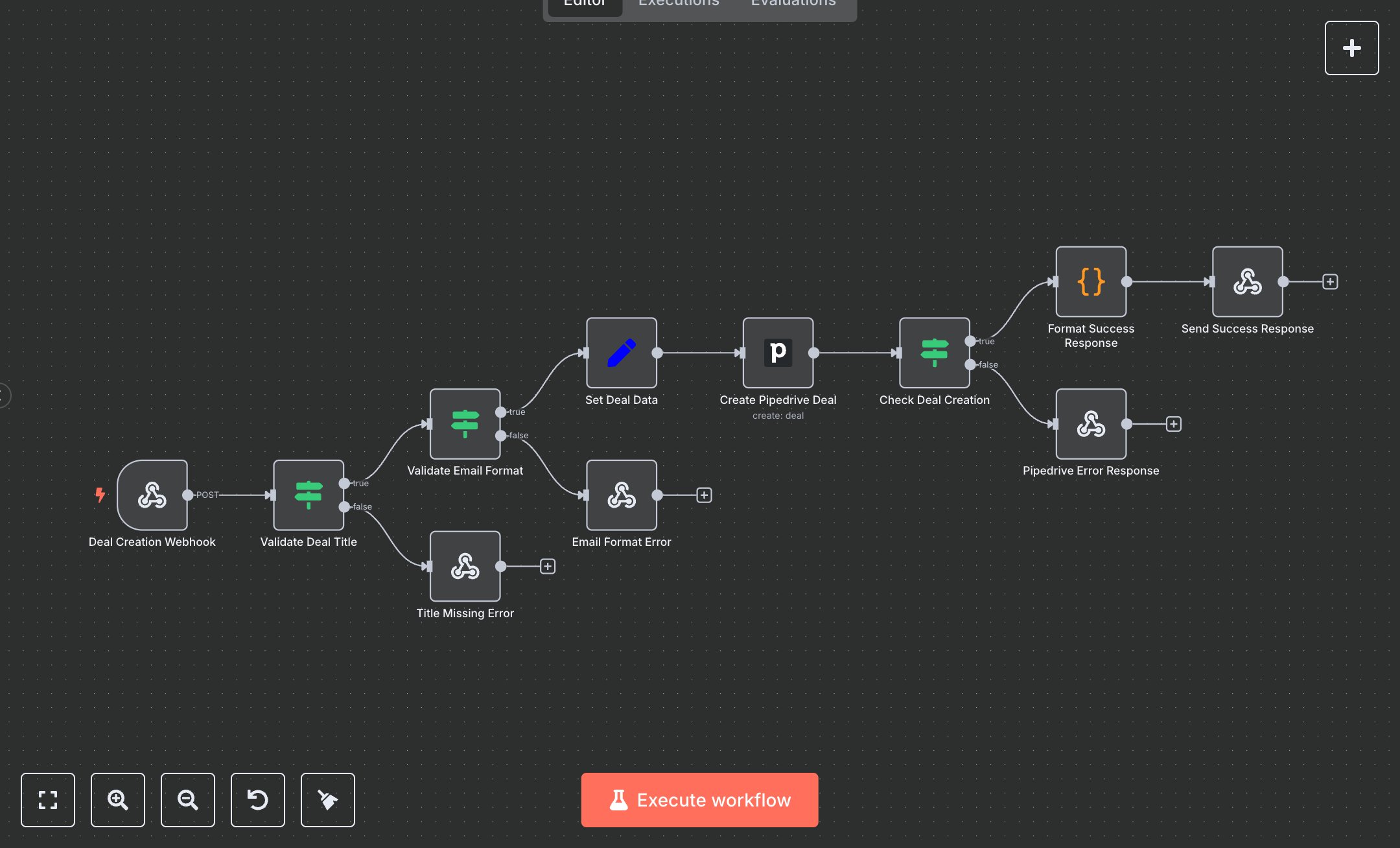Select the Send Success Response node
The image size is (1400, 848).
point(1246,282)
